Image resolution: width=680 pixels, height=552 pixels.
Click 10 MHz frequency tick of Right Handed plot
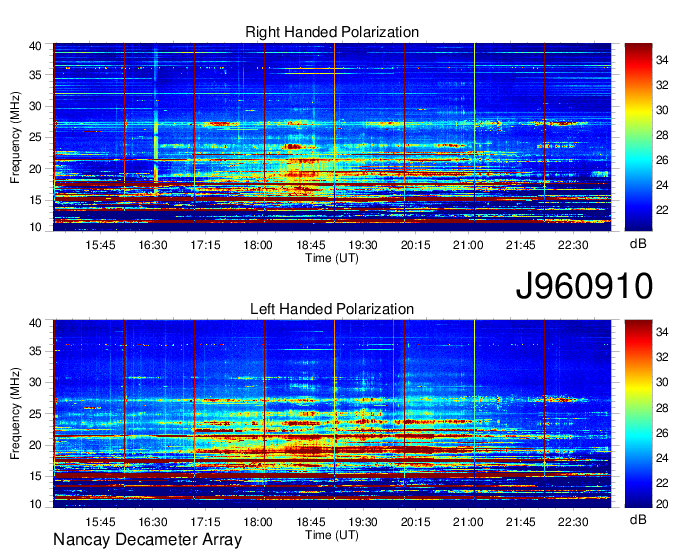(35, 227)
